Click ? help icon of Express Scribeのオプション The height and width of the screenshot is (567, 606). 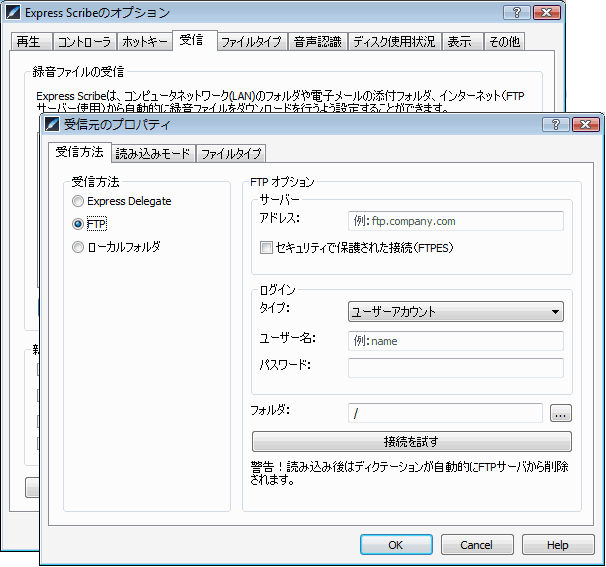click(517, 13)
